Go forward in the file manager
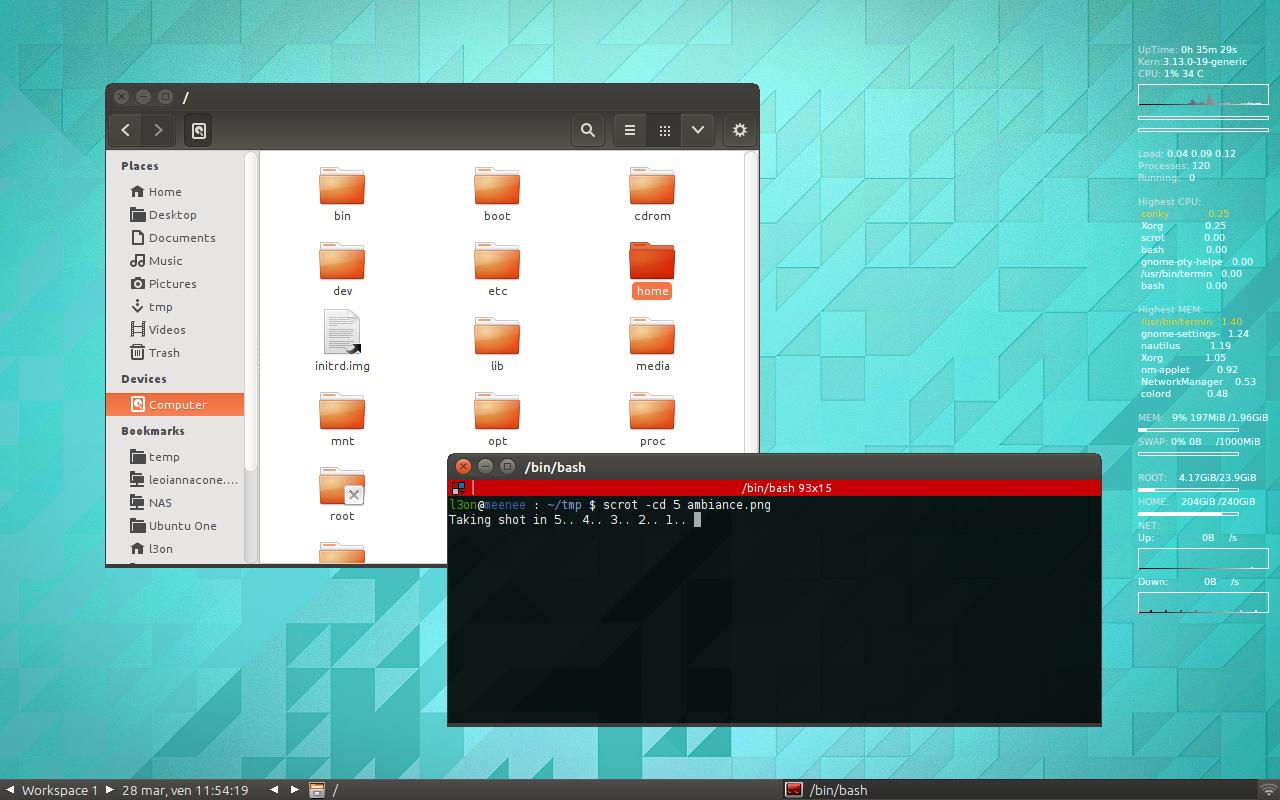The width and height of the screenshot is (1280, 800). [158, 130]
